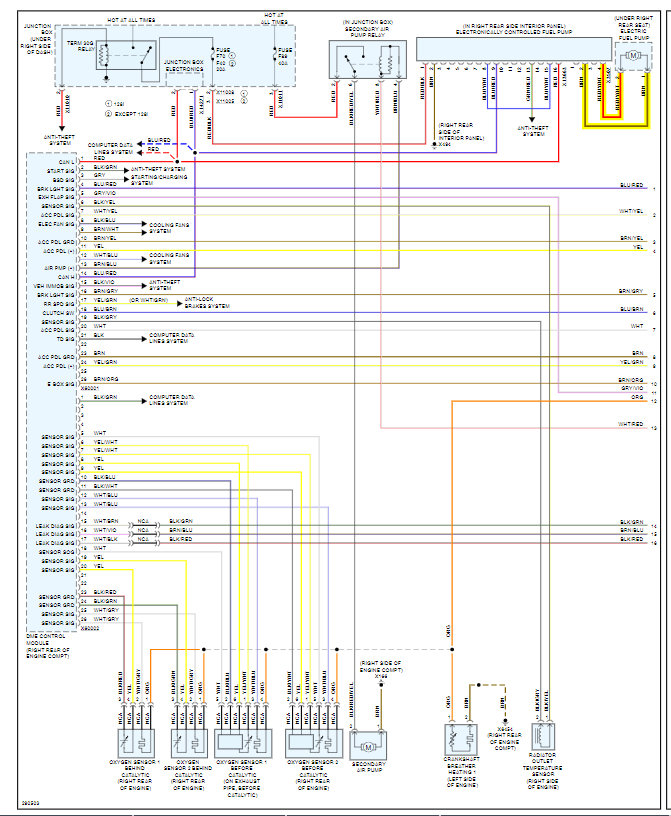This screenshot has width=671, height=816.
Task: Click the 'BLU/RED' label on dashed blue data line
Action: tap(159, 141)
